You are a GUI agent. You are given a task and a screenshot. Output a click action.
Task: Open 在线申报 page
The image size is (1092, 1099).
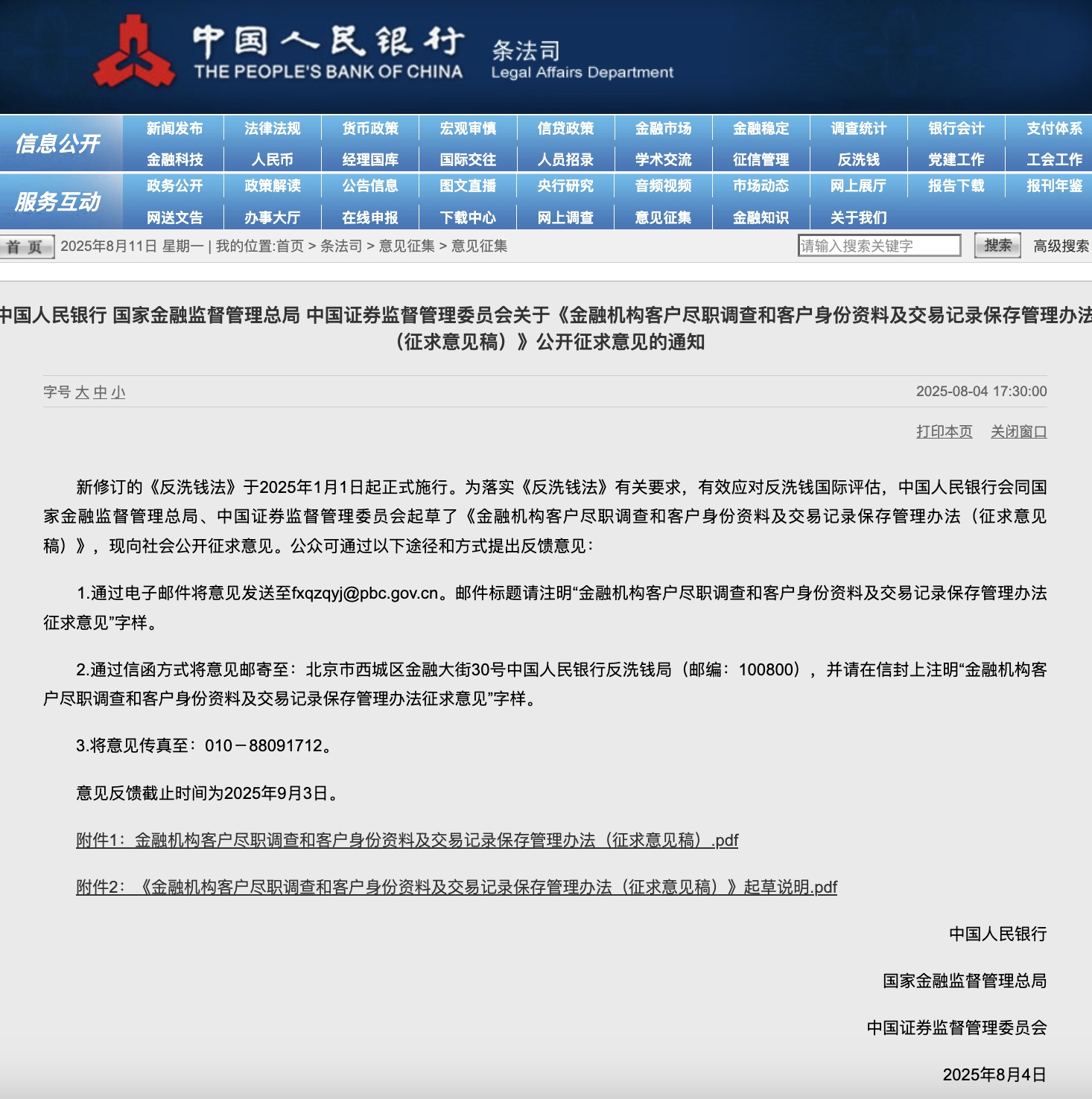(370, 217)
